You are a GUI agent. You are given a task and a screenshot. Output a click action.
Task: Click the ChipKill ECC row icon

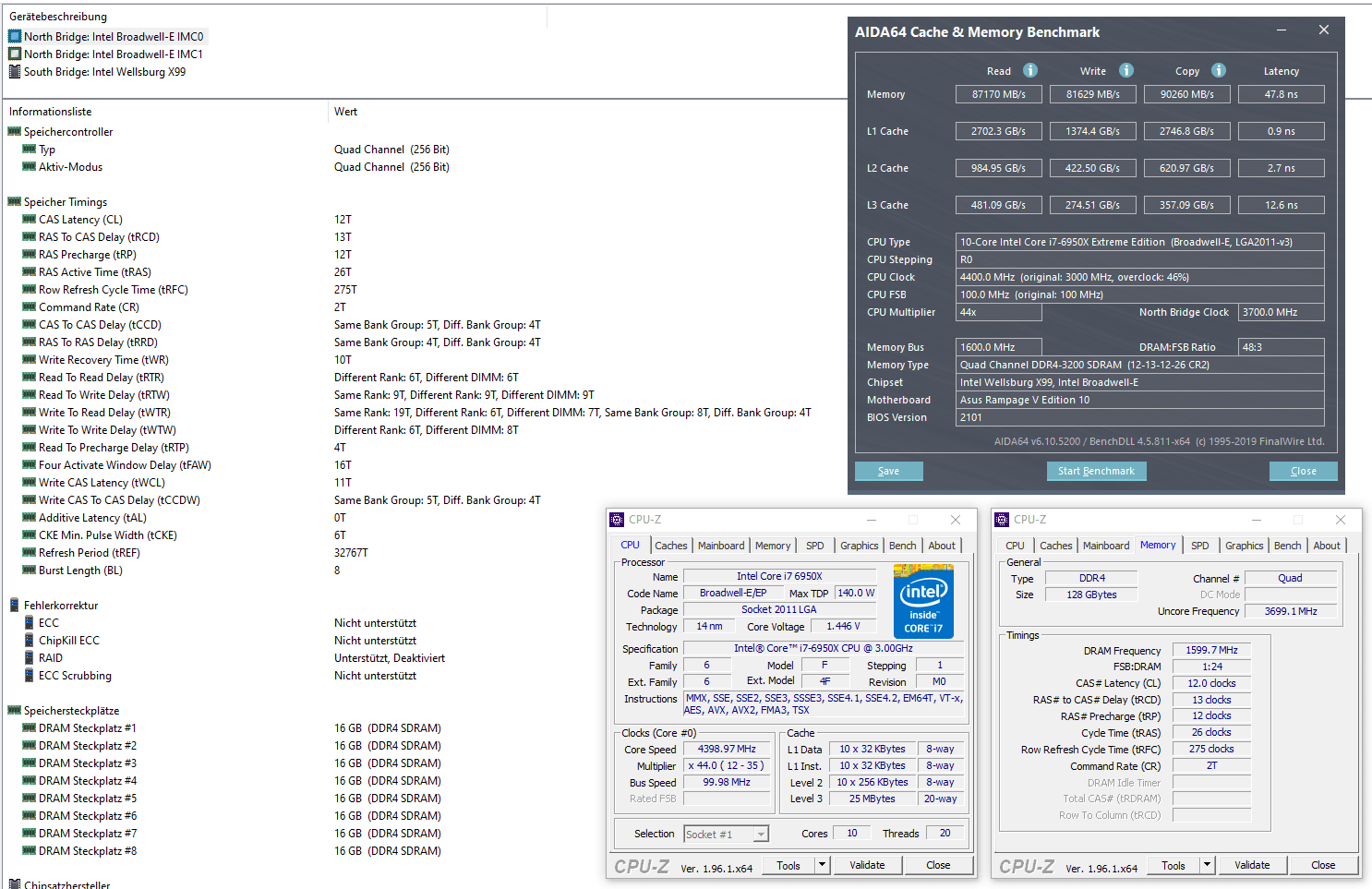30,640
